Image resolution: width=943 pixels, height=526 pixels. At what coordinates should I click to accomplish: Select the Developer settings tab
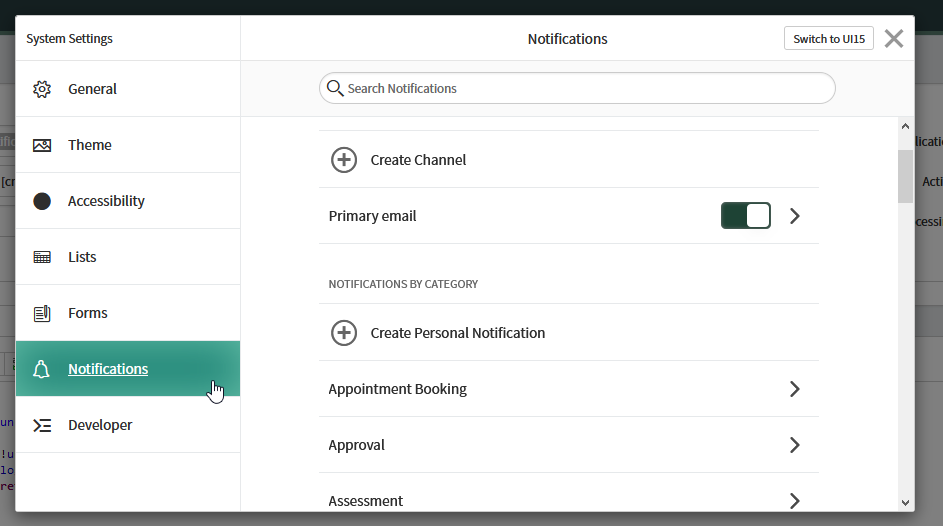(x=128, y=425)
